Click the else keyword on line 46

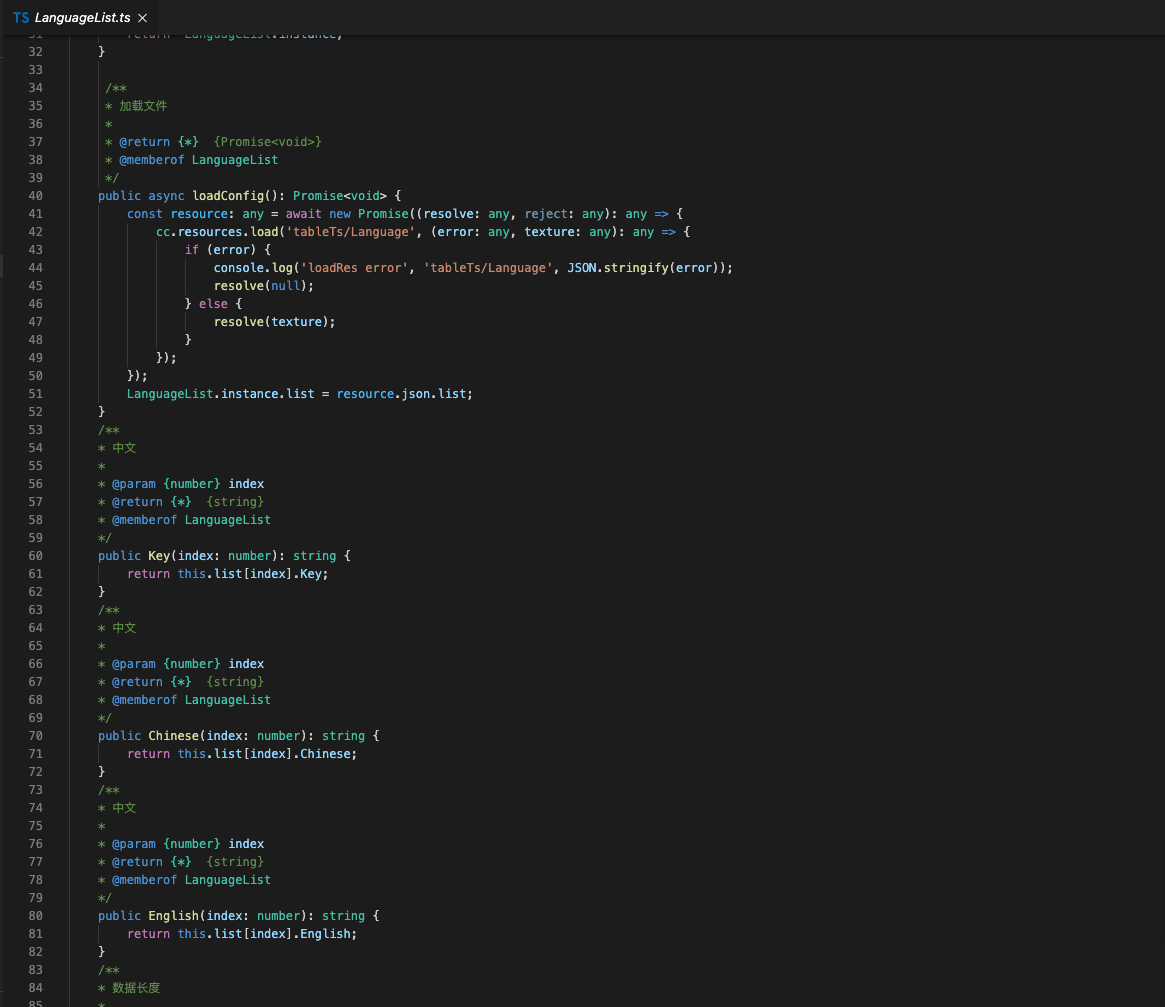point(213,303)
